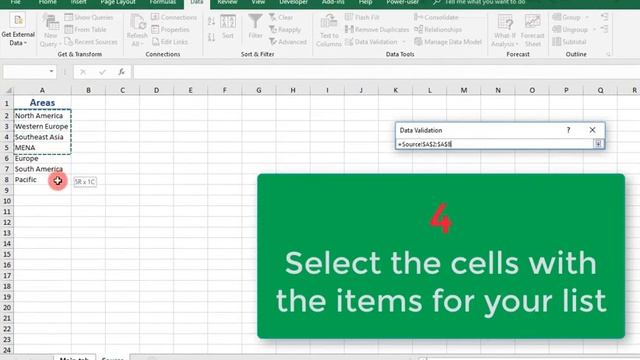Click Show Queries
The width and height of the screenshot is (640, 360).
coord(89,18)
